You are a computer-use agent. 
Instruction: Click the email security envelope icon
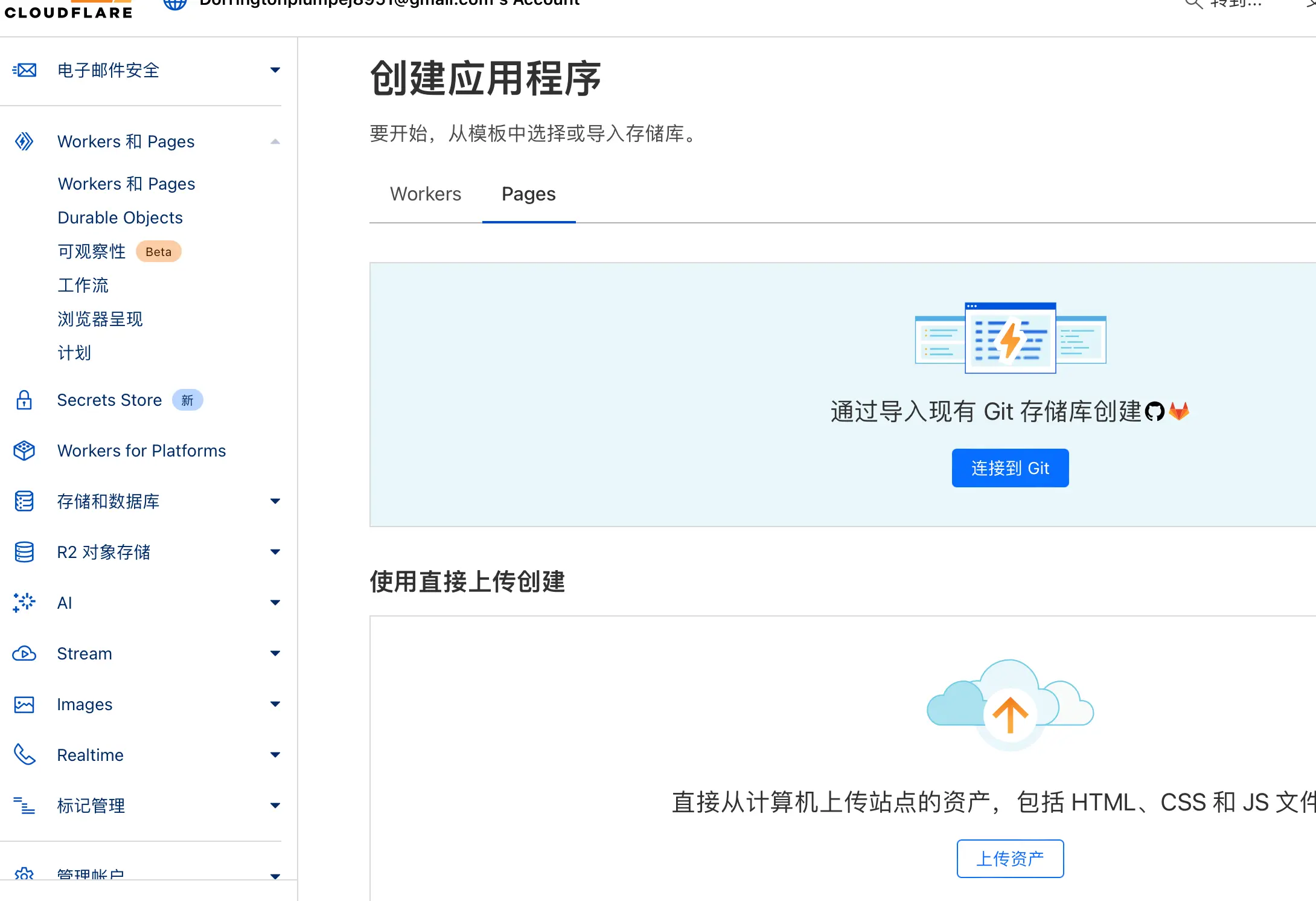point(25,70)
